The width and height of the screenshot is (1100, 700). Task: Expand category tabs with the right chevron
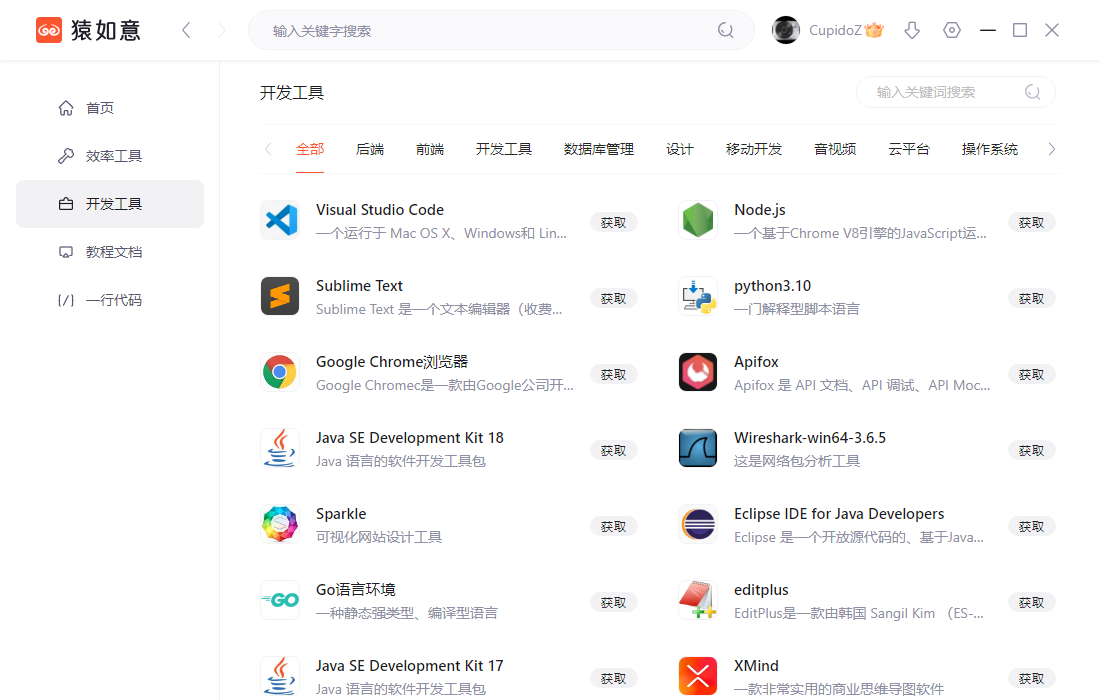1051,149
